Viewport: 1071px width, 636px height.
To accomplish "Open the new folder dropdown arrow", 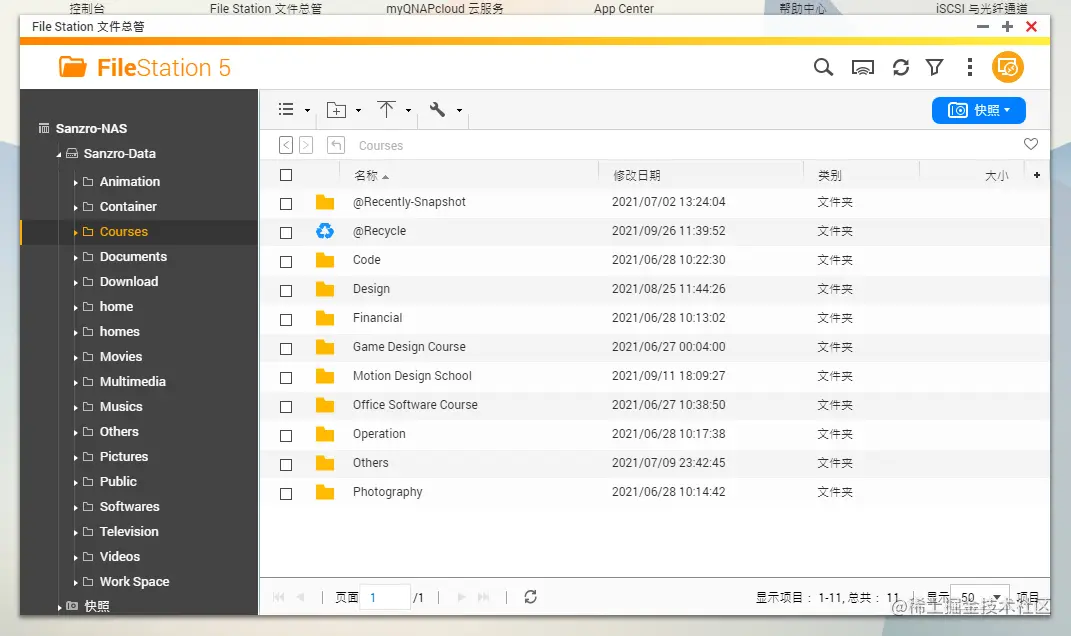I will (x=358, y=111).
